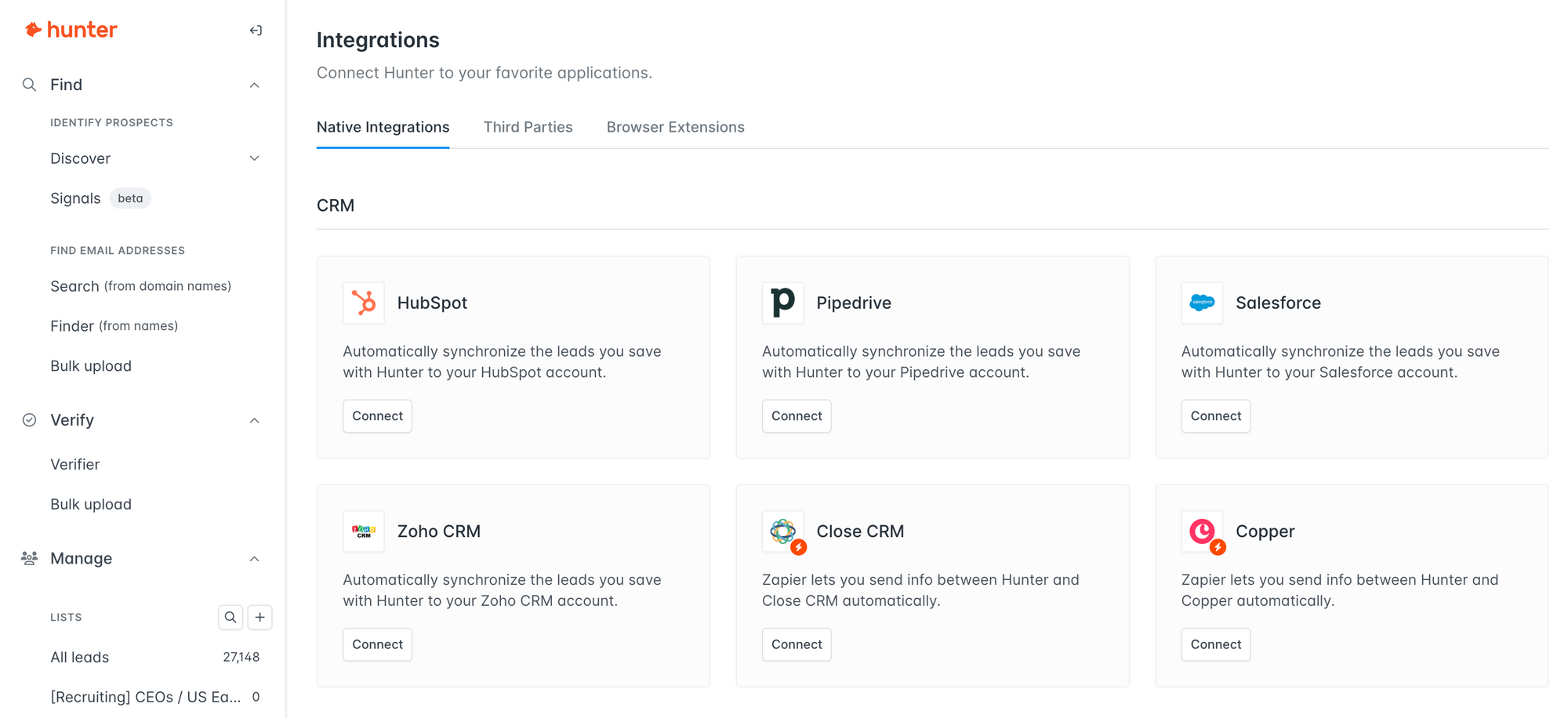The width and height of the screenshot is (1568, 718).
Task: Click the Manage section heading
Action: [81, 558]
